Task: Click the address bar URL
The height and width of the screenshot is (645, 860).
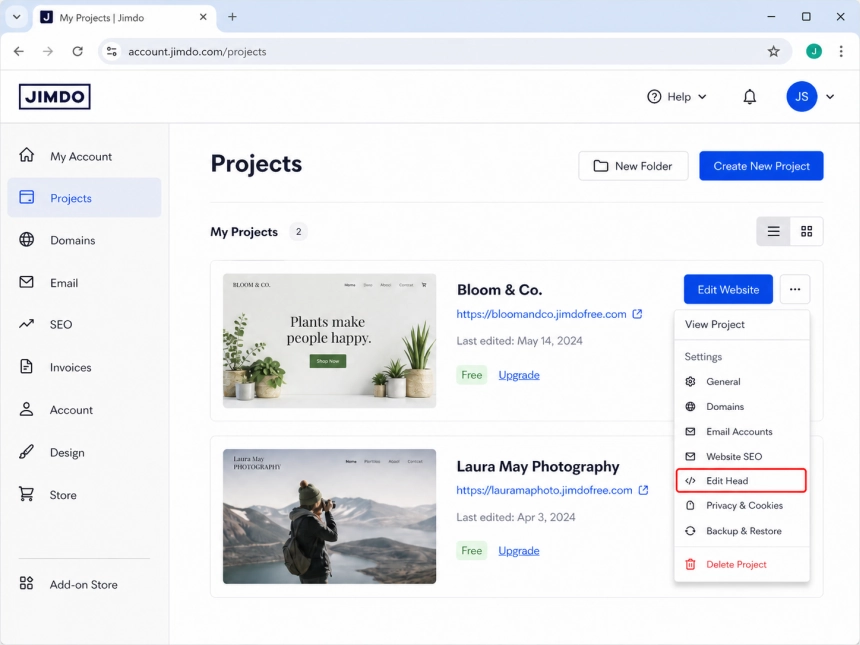Action: coord(197,52)
